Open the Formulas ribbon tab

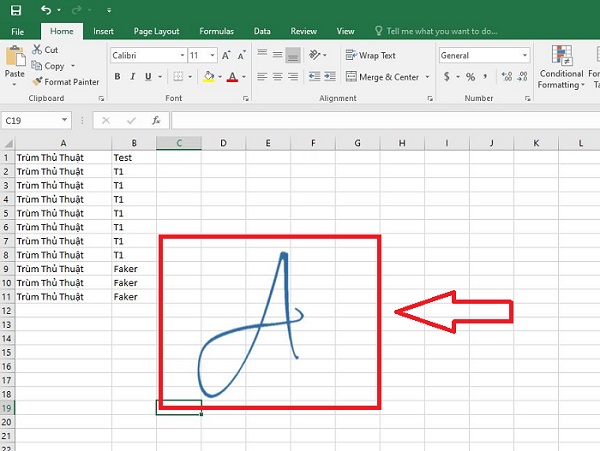[x=216, y=31]
